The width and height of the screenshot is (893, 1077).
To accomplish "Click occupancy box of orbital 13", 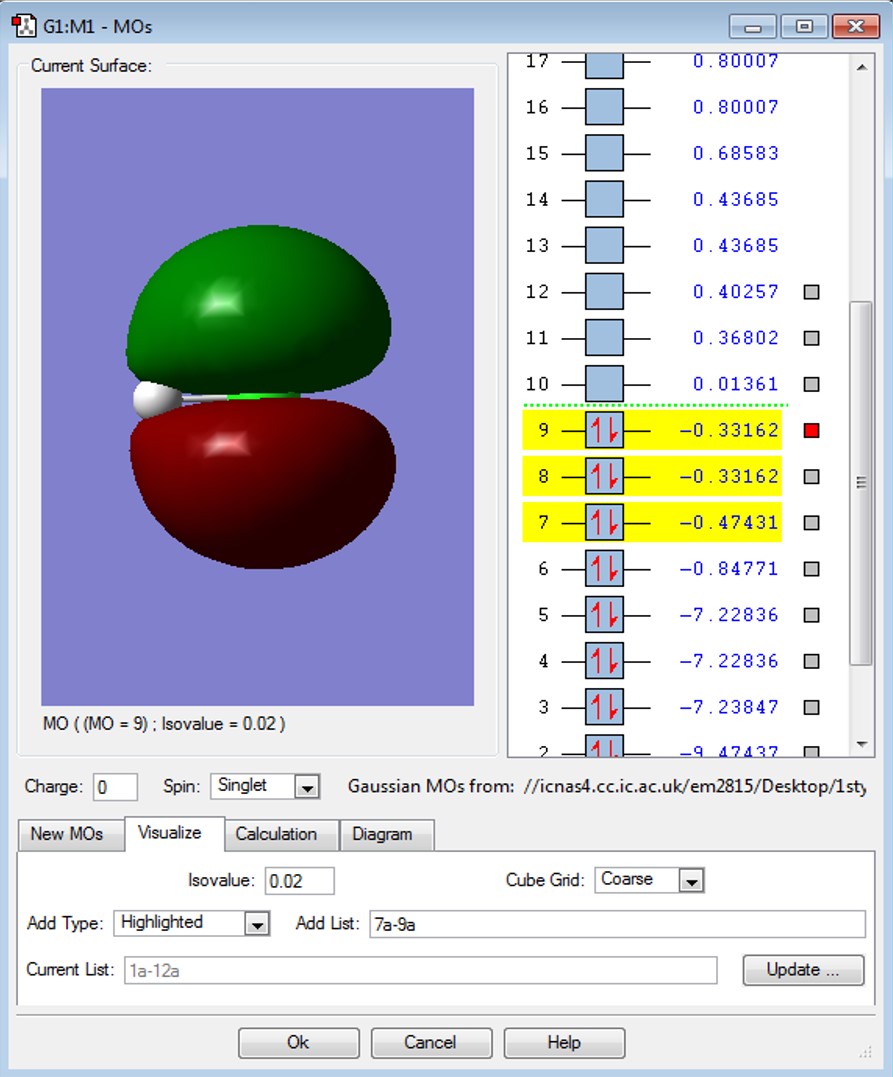I will pos(604,245).
